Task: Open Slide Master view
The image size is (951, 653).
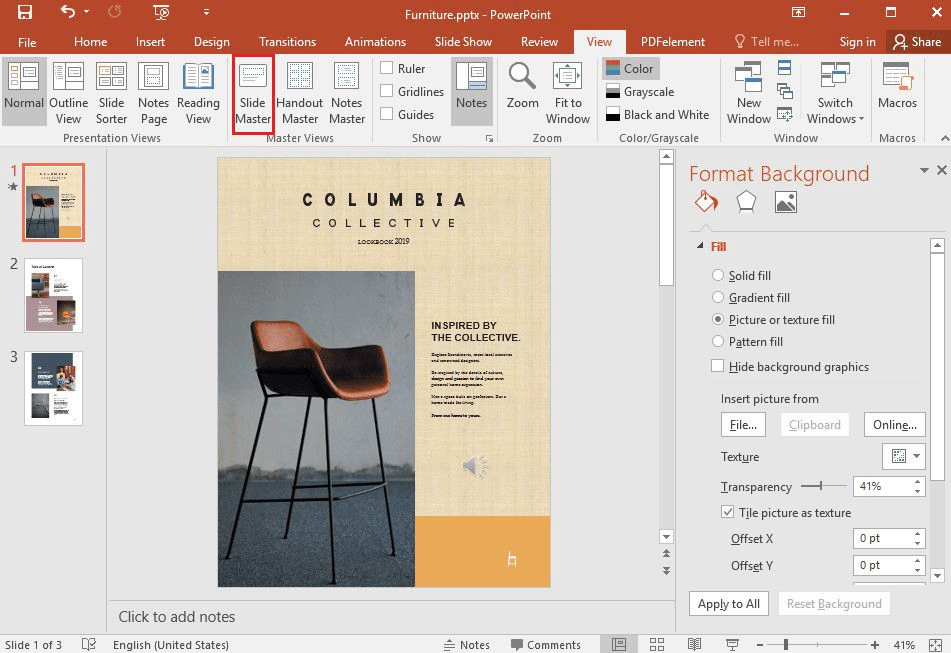Action: pos(253,95)
